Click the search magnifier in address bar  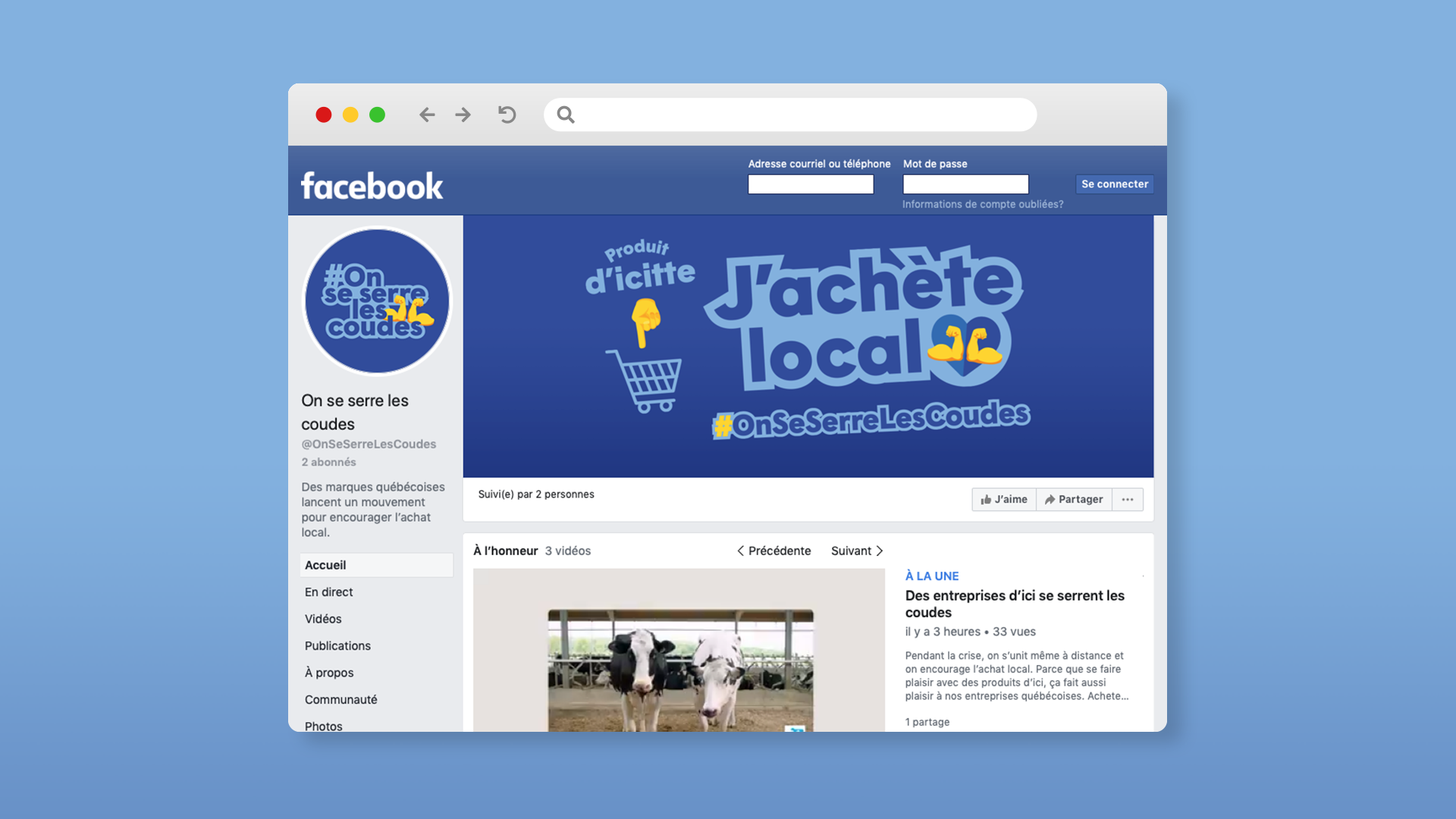[x=566, y=115]
